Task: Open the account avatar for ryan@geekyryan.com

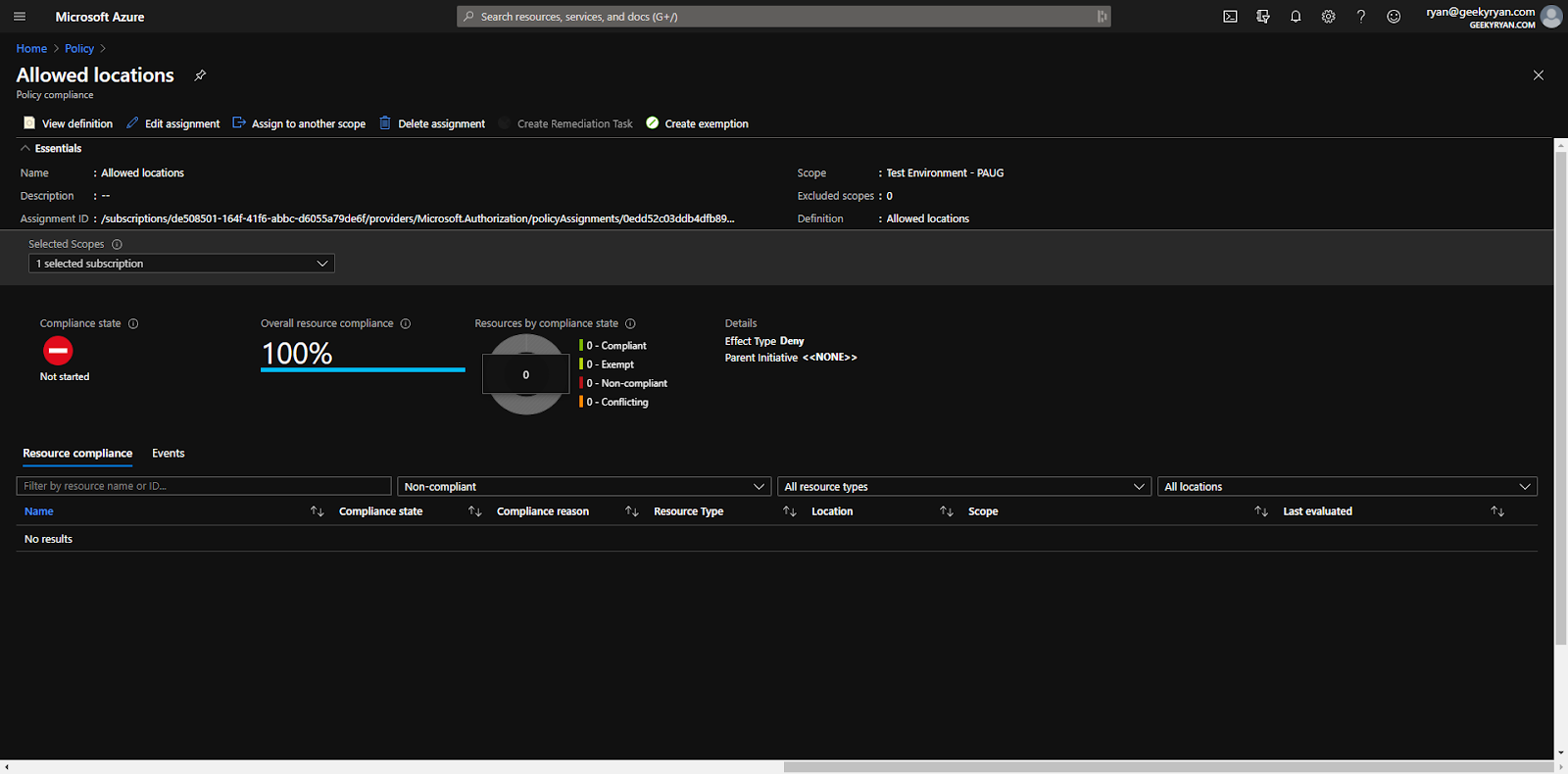Action: (1551, 17)
